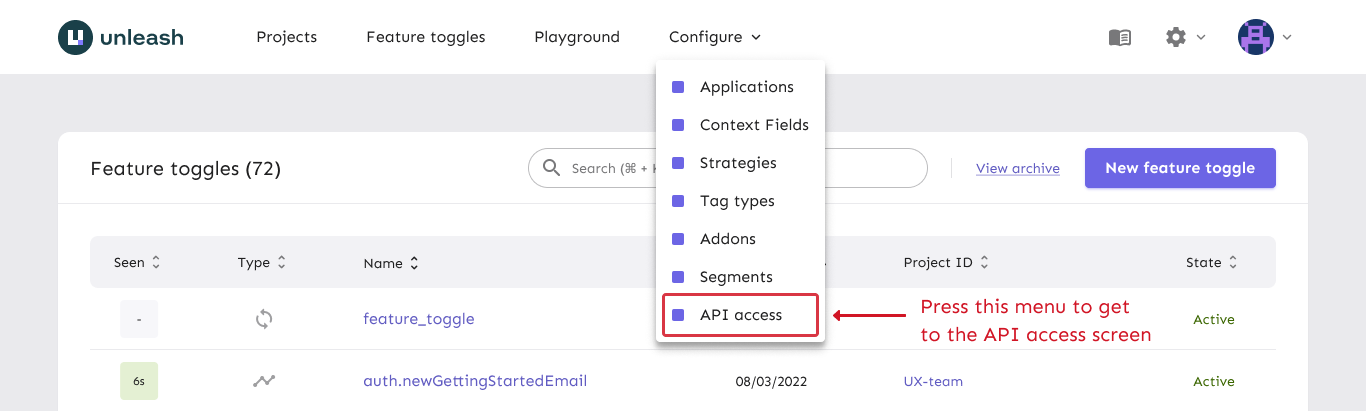Click the user avatar icon
This screenshot has width=1366, height=411.
tap(1255, 37)
